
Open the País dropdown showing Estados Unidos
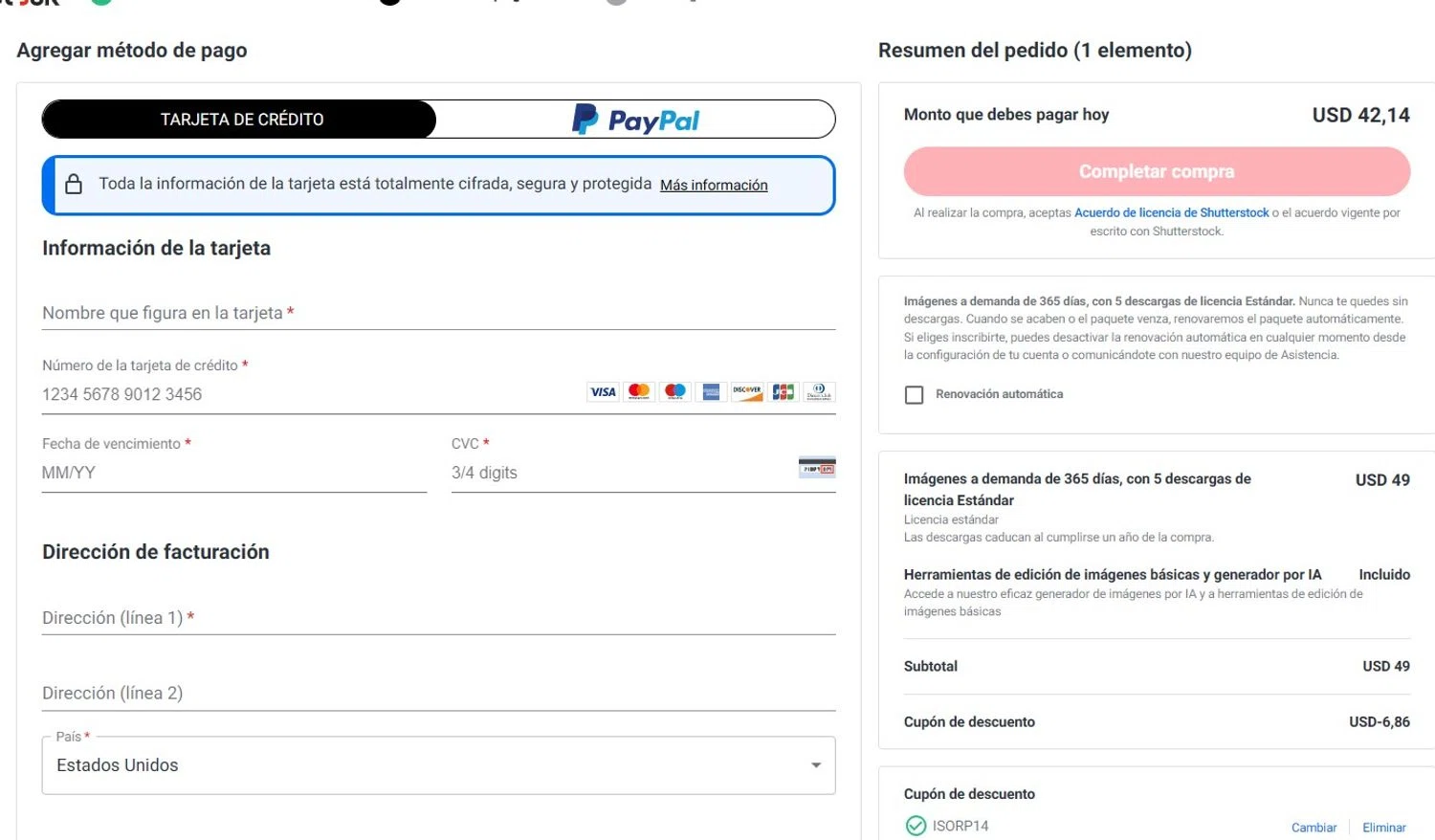pyautogui.click(x=439, y=765)
